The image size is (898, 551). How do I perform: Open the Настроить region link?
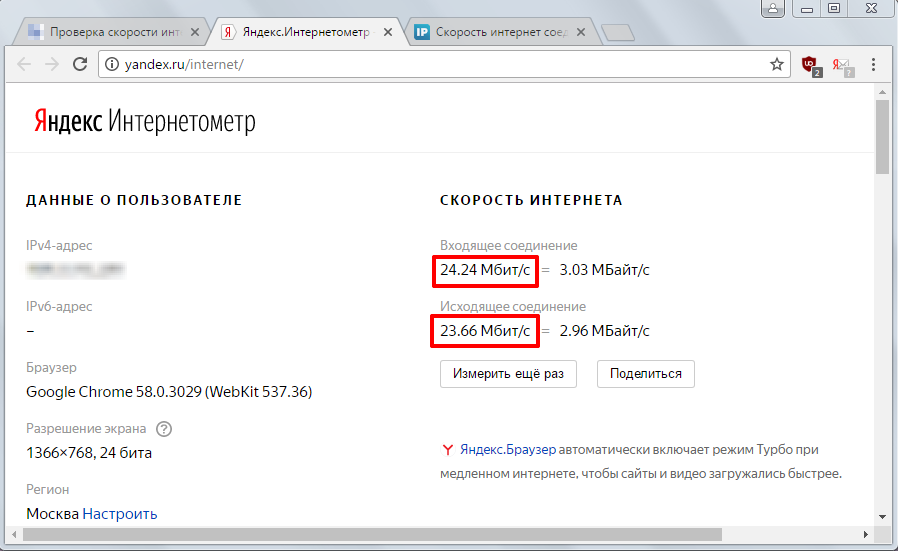[x=120, y=514]
